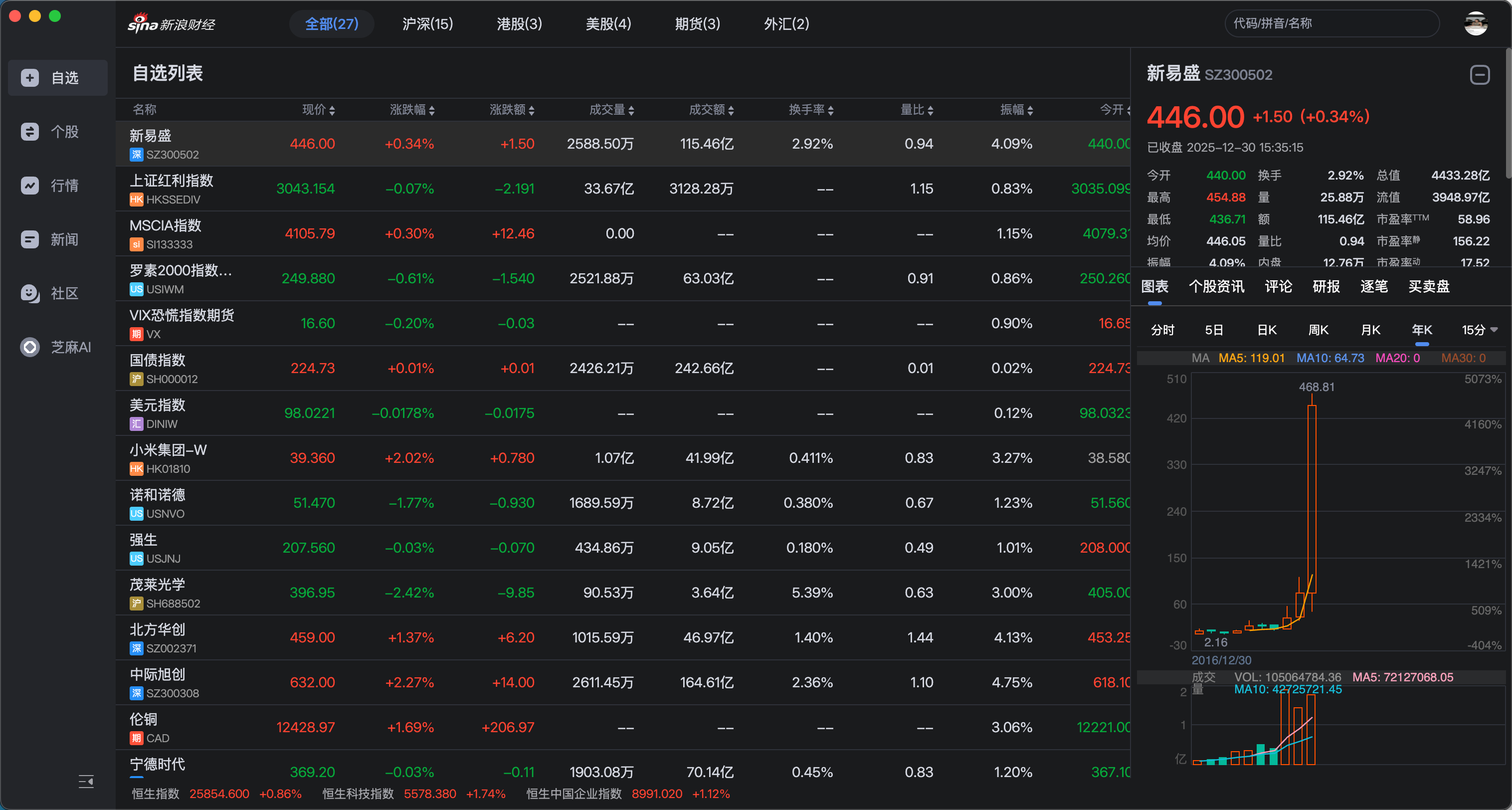Image resolution: width=1512 pixels, height=810 pixels.
Task: Go to 行情 market sidebar icon
Action: point(30,186)
